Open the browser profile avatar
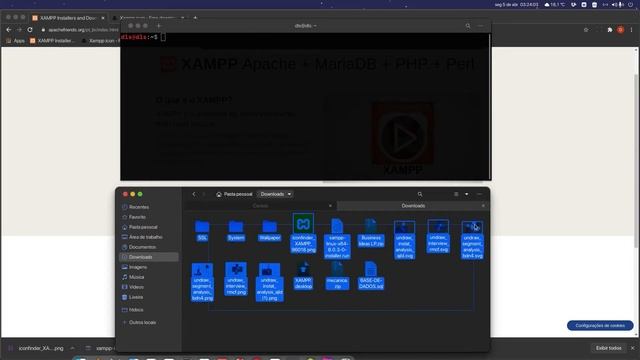Screen dimensions: 640x360 tap(620, 30)
